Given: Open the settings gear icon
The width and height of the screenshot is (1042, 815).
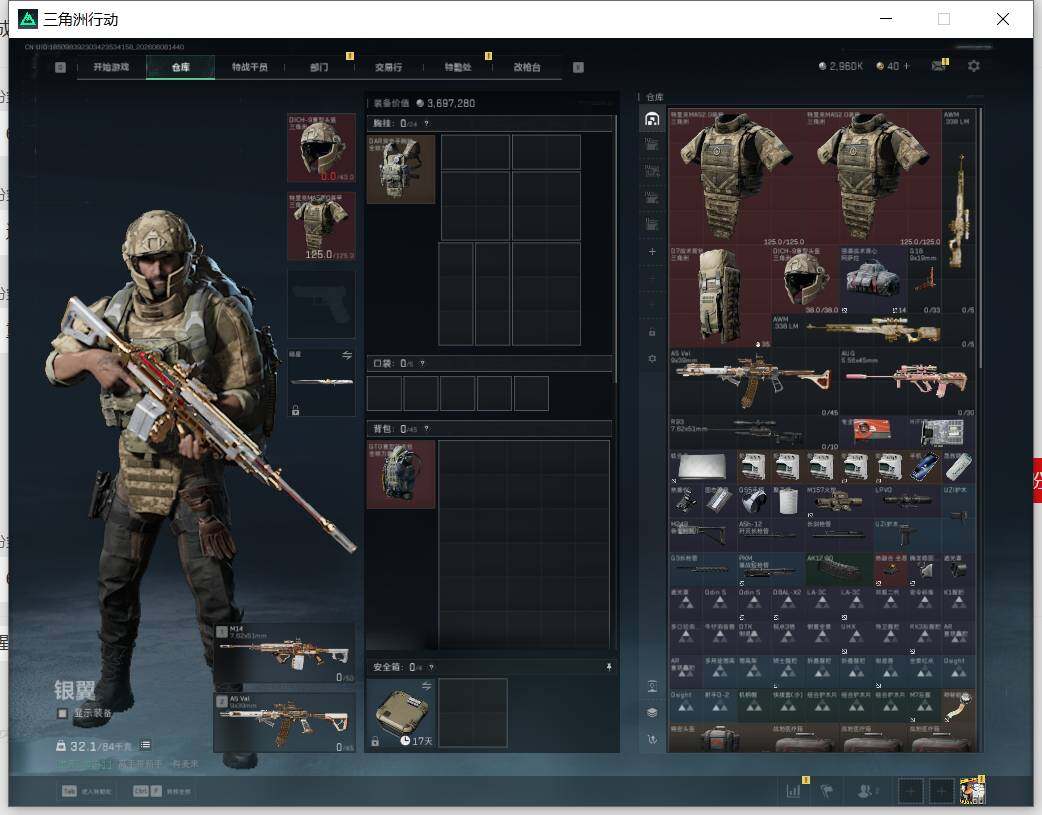Looking at the screenshot, I should coord(974,66).
